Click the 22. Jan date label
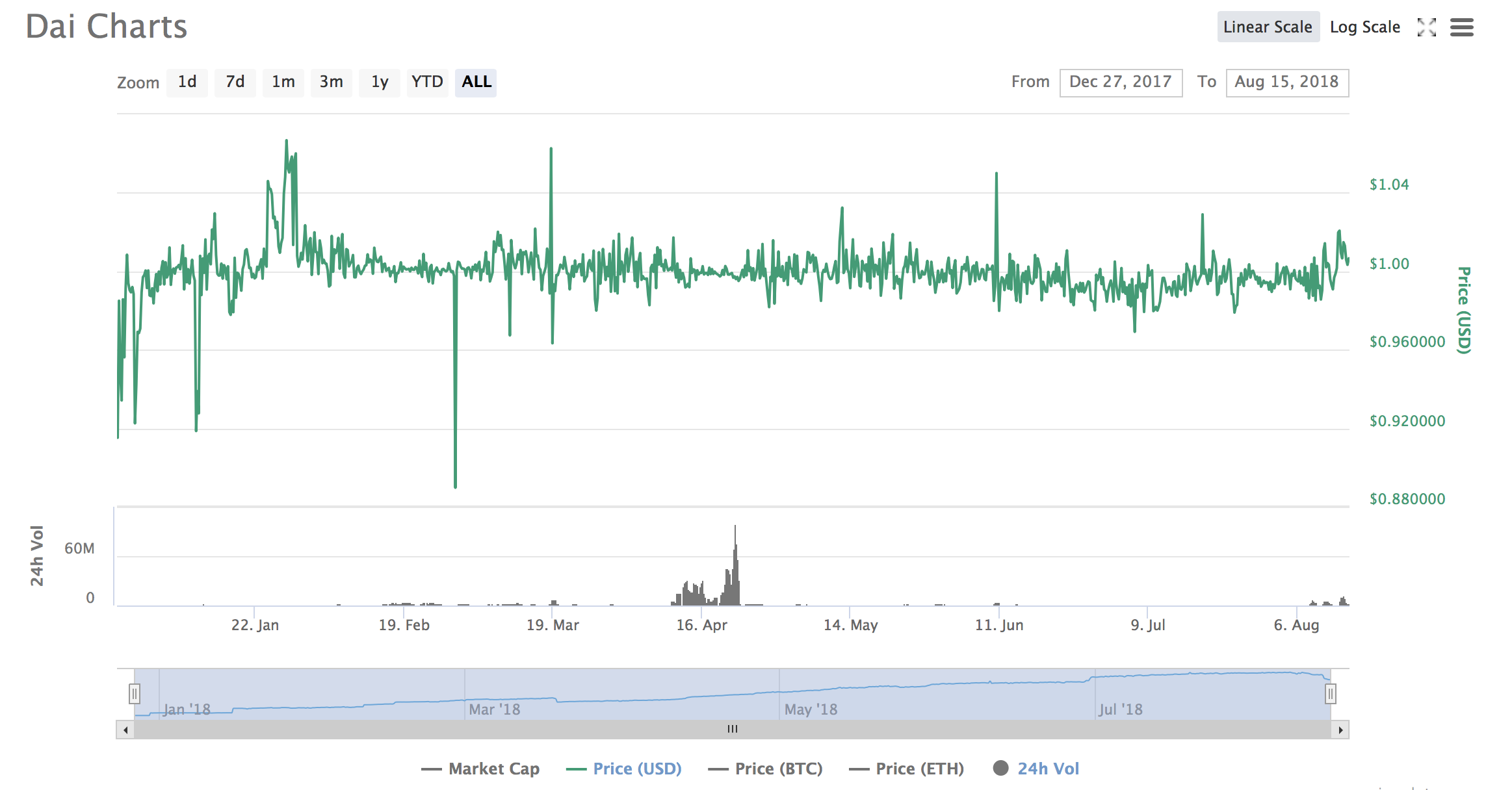This screenshot has height=790, width=1512. tap(255, 625)
